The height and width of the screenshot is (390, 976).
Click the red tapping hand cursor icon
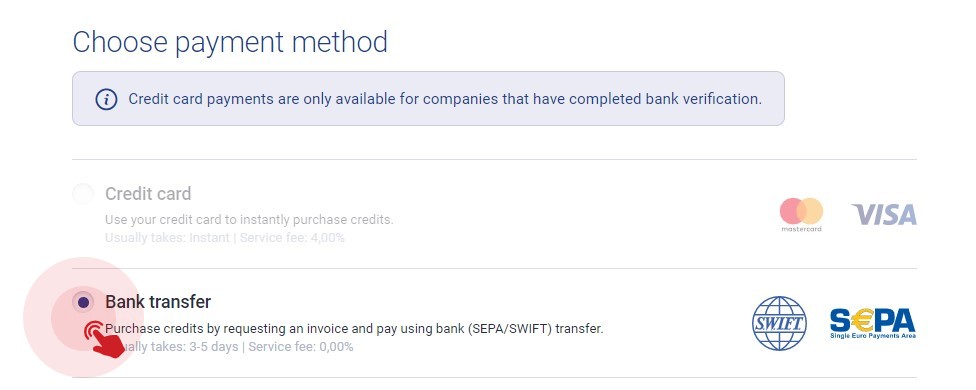pyautogui.click(x=103, y=339)
